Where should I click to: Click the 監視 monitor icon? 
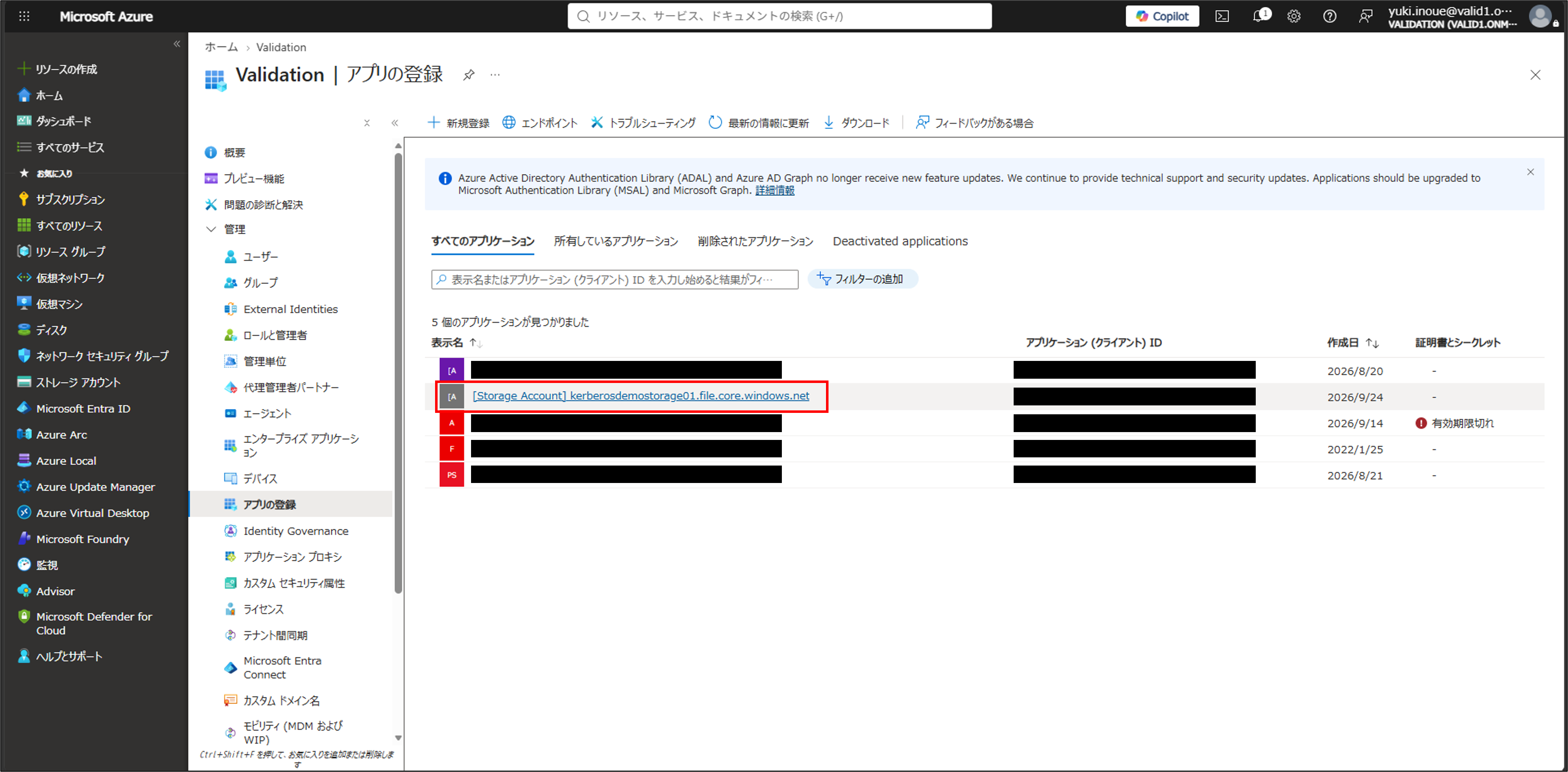click(24, 564)
